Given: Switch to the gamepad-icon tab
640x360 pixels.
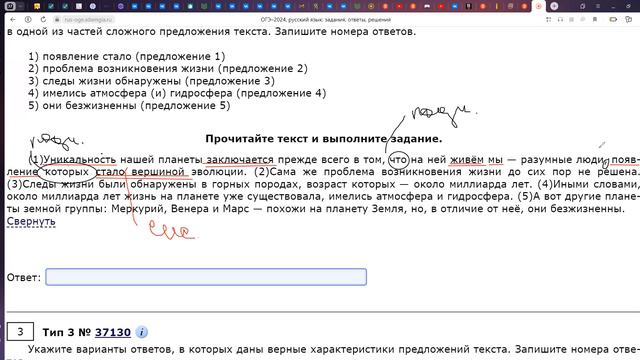Looking at the screenshot, I should coord(427,6).
